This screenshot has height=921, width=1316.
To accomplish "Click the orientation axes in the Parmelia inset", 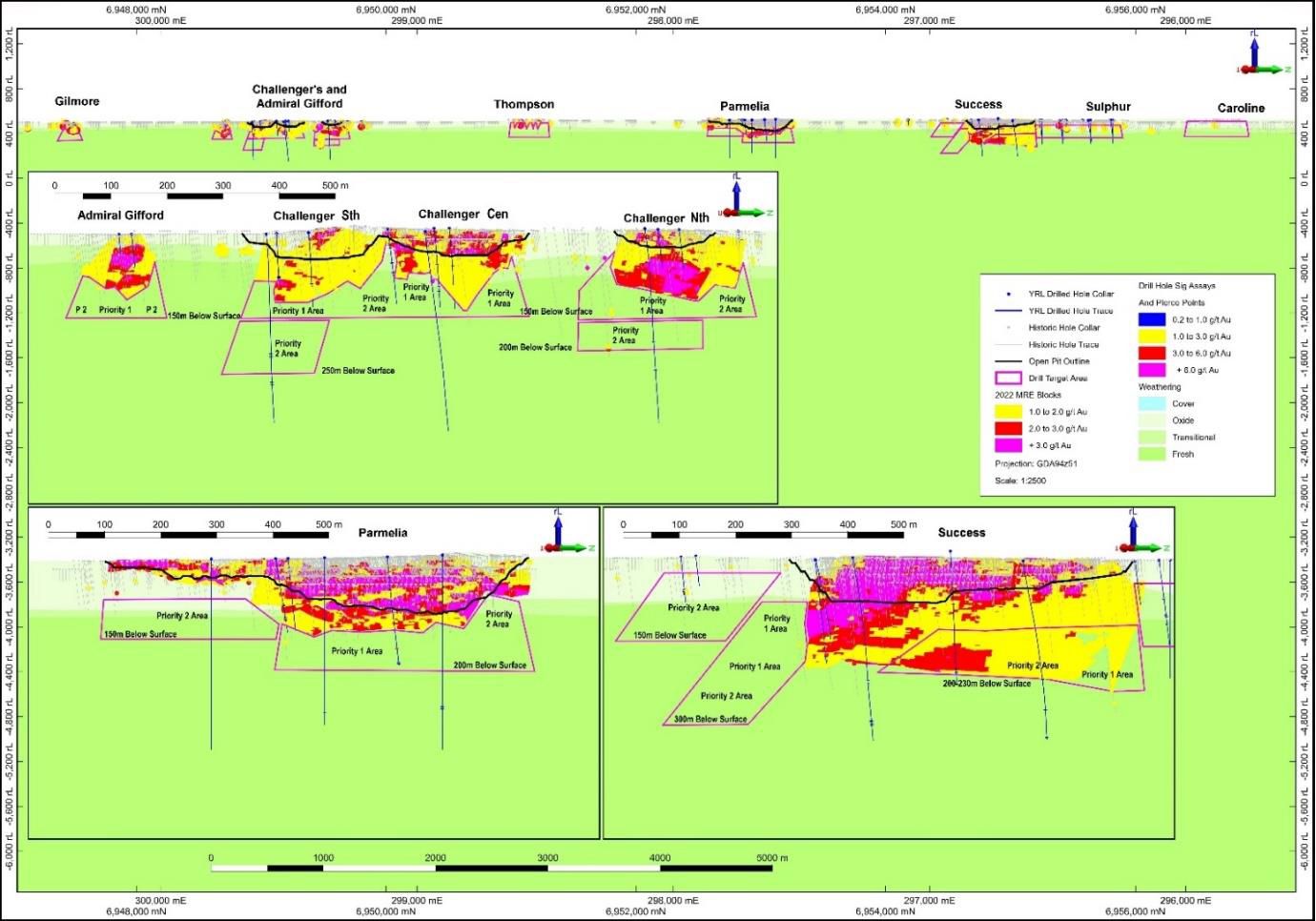I will [x=561, y=536].
